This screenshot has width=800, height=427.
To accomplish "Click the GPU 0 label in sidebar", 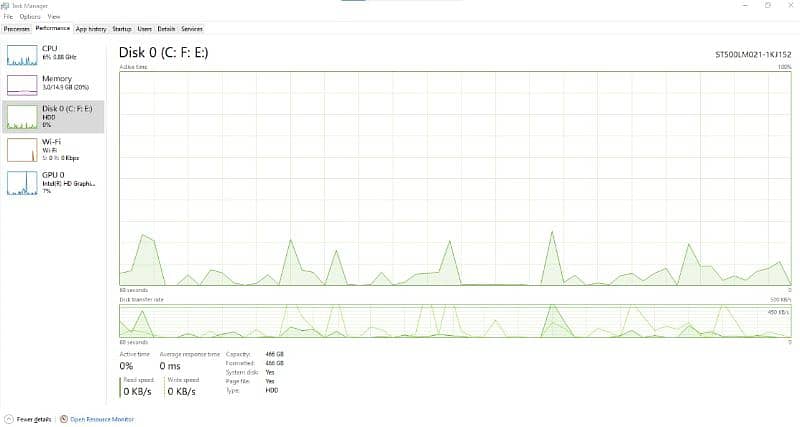I will pyautogui.click(x=53, y=174).
